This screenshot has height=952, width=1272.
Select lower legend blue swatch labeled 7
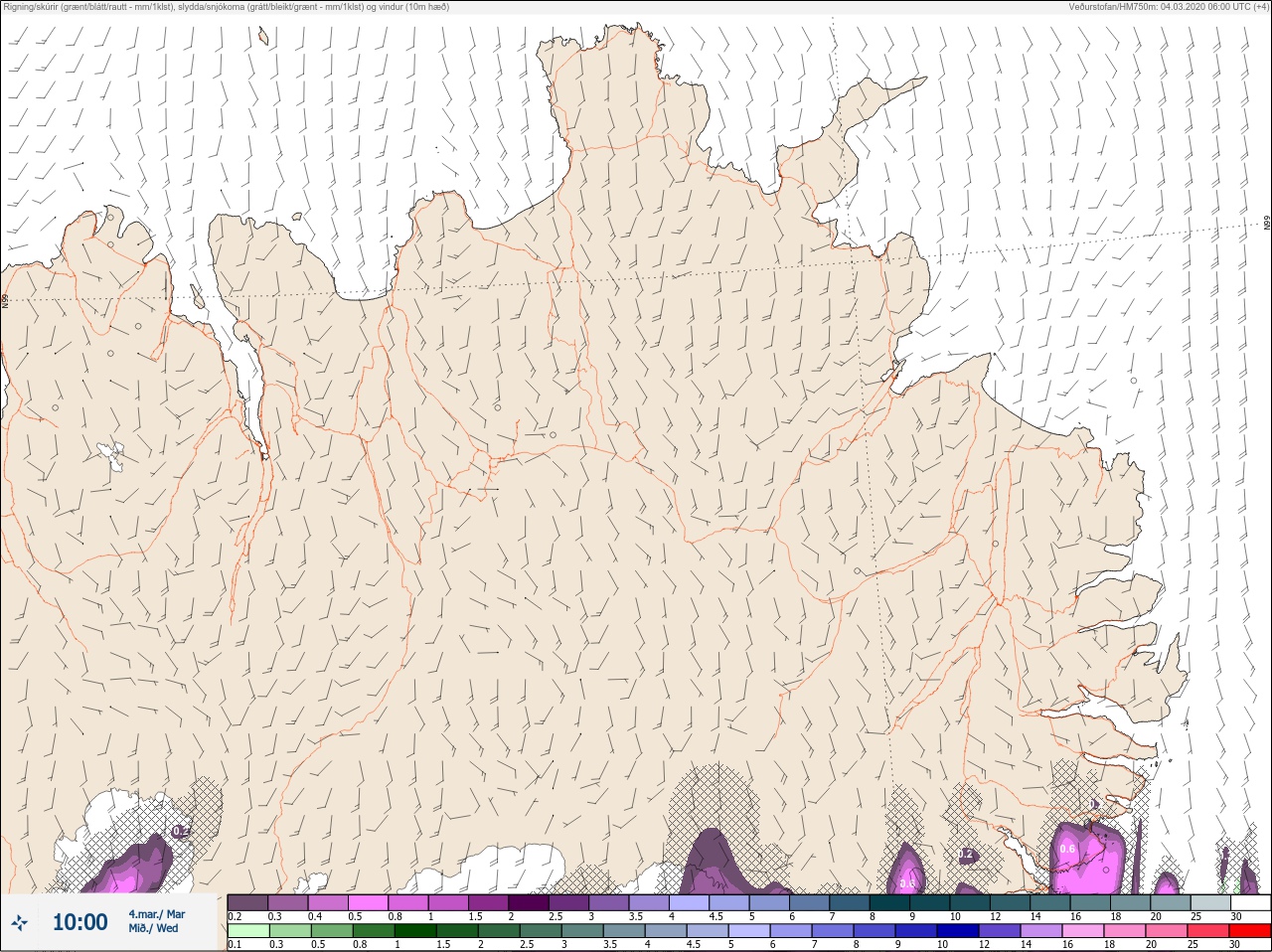pos(833,931)
